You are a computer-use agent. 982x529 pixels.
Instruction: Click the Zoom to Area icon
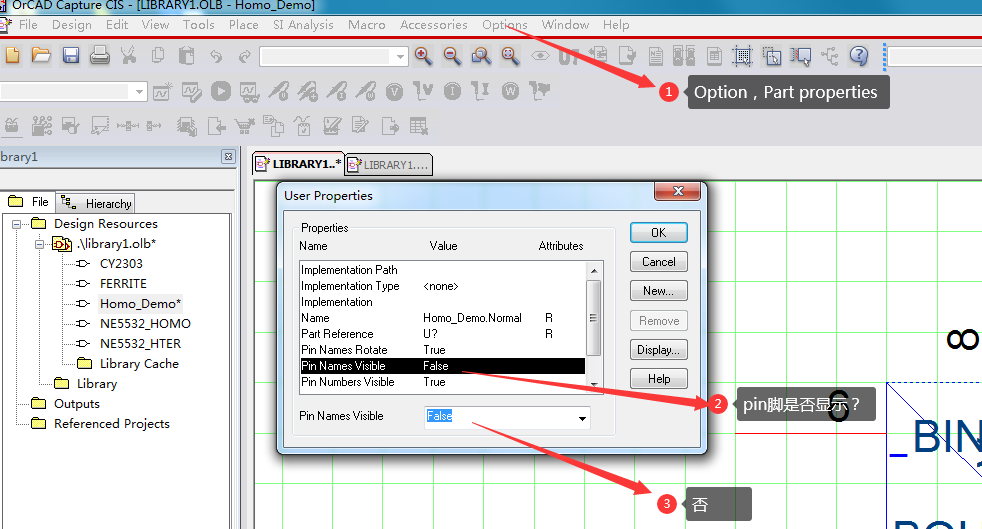[x=481, y=56]
